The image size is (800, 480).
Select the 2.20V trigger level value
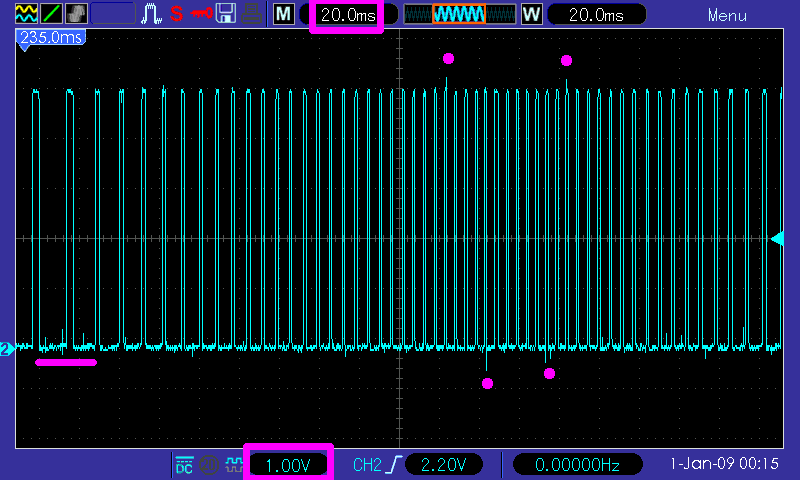tap(443, 464)
